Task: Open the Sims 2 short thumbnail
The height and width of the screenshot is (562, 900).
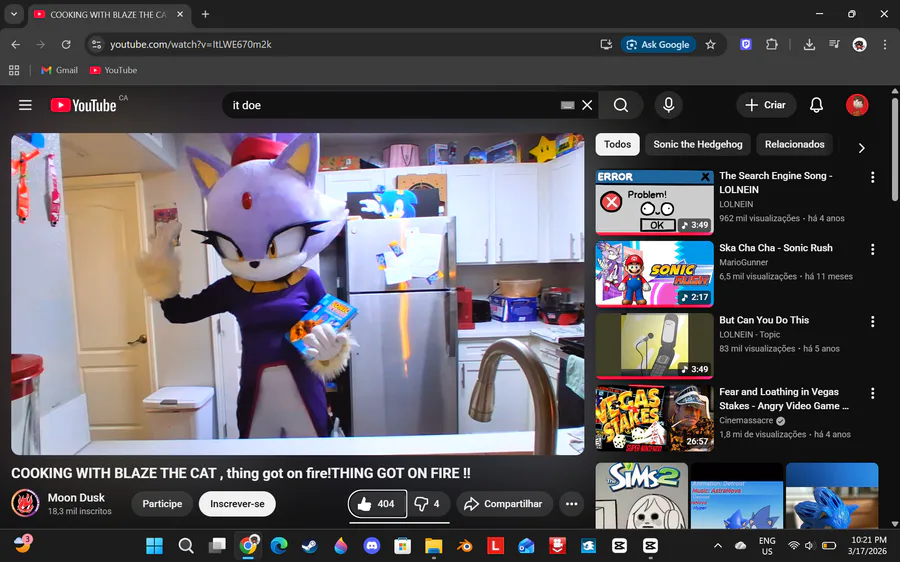Action: (x=641, y=495)
